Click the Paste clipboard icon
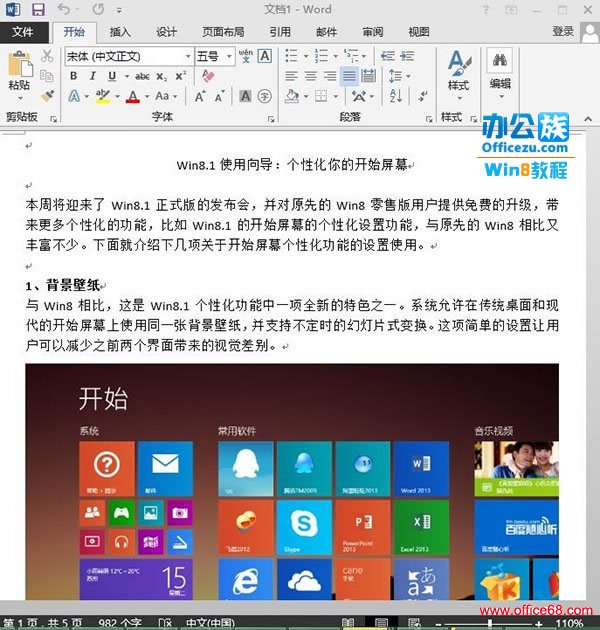The width and height of the screenshot is (600, 630). (x=19, y=64)
